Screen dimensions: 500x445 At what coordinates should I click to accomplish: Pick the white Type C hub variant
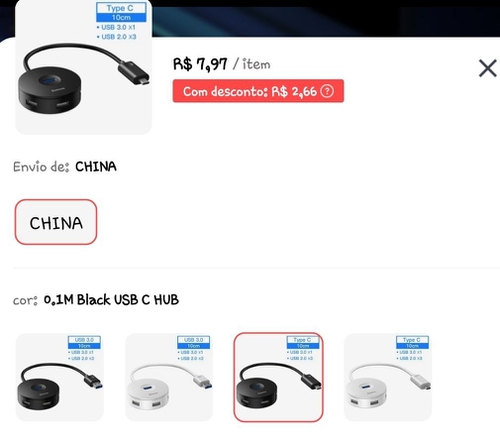tap(388, 377)
